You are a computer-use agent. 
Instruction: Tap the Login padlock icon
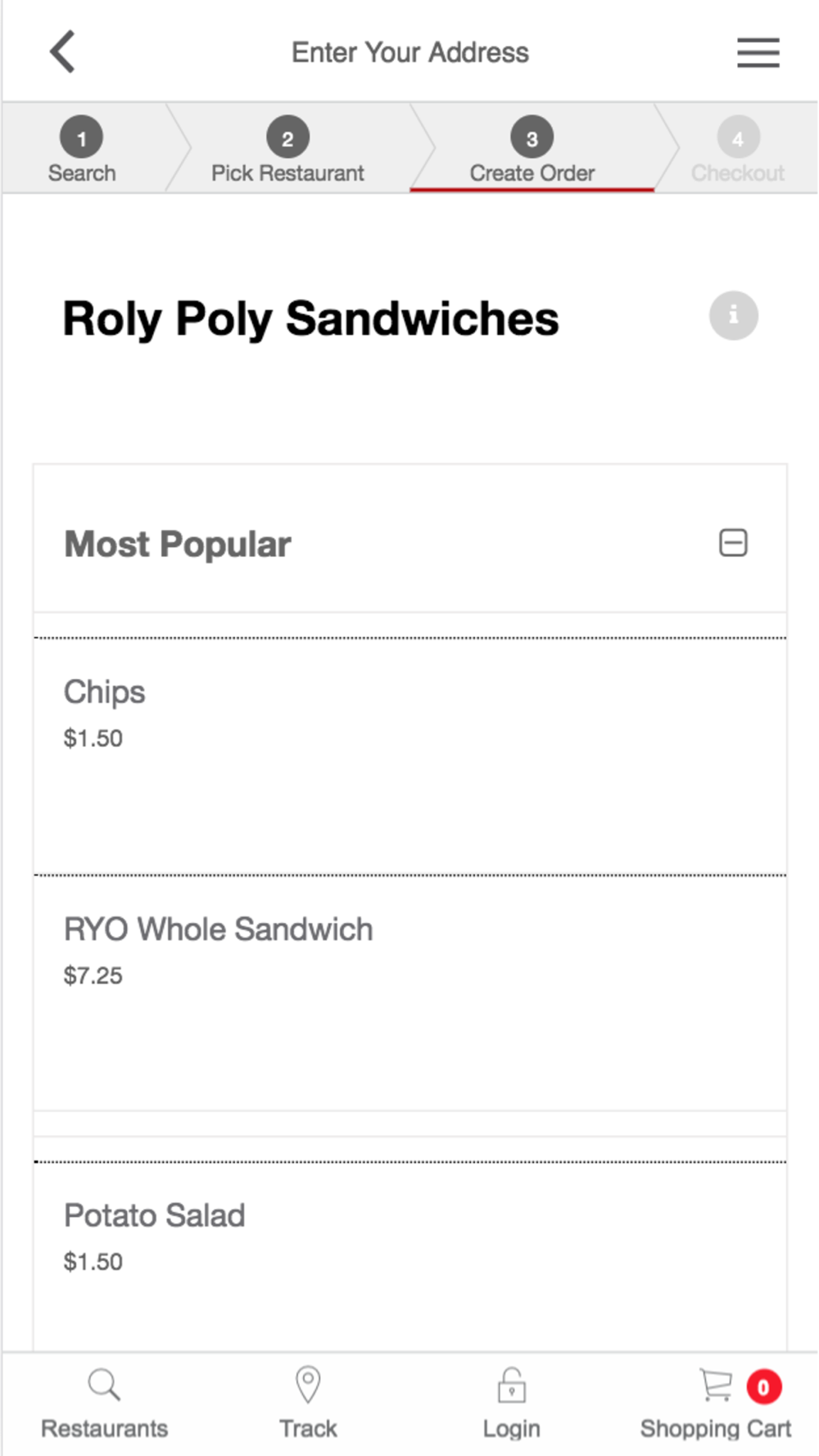pyautogui.click(x=511, y=1386)
